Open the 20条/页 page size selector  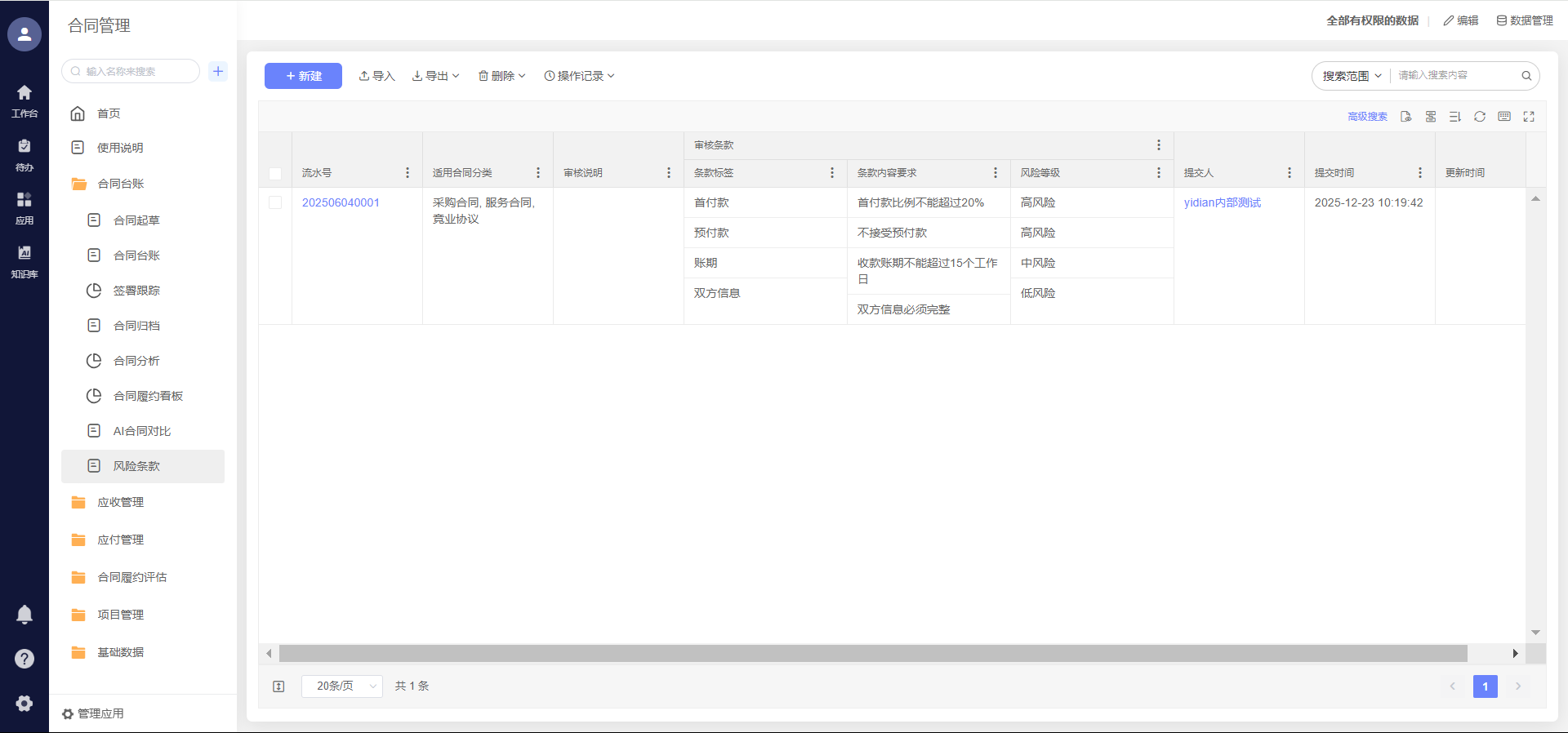coord(341,686)
